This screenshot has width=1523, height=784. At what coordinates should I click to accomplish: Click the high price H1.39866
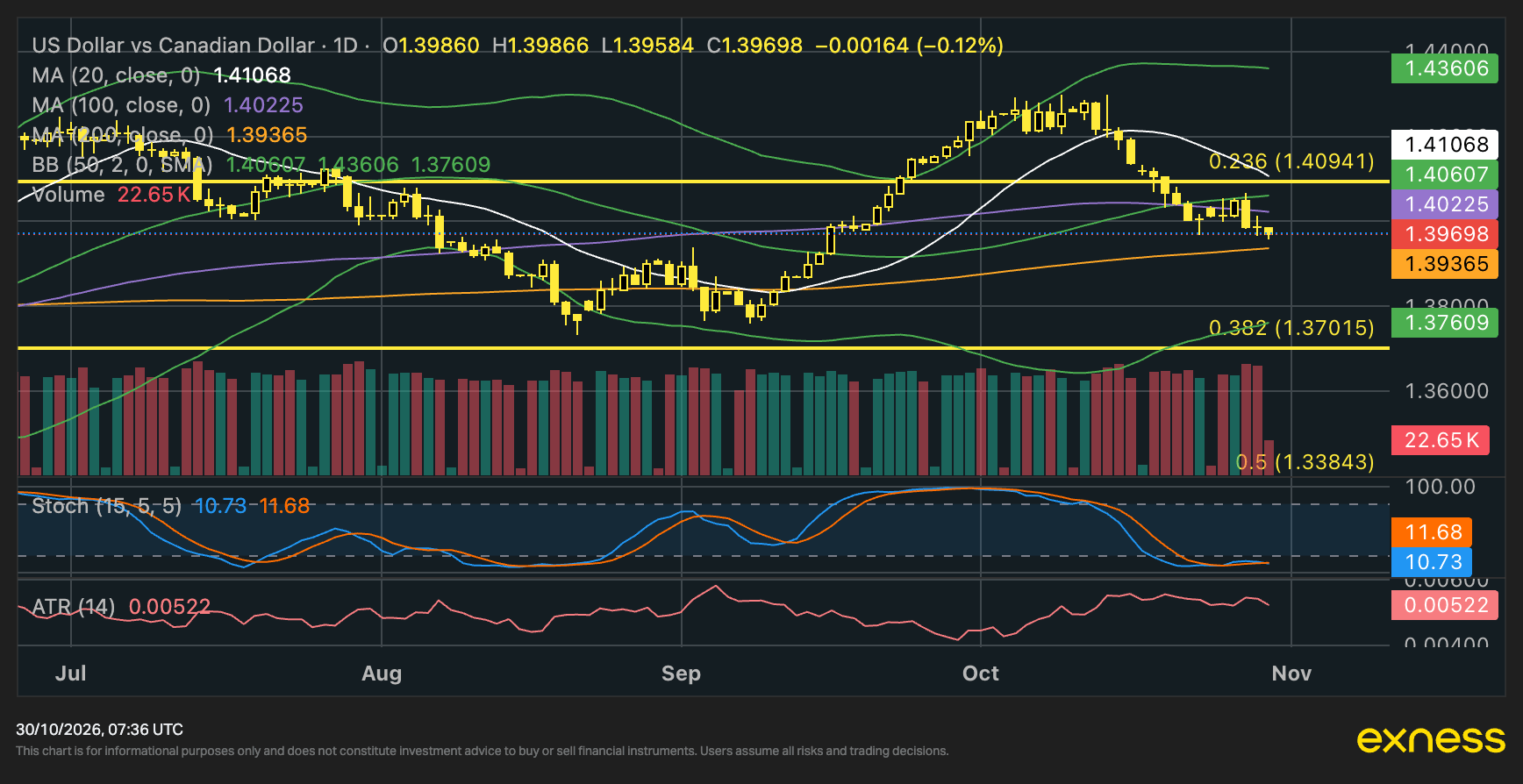tap(540, 46)
